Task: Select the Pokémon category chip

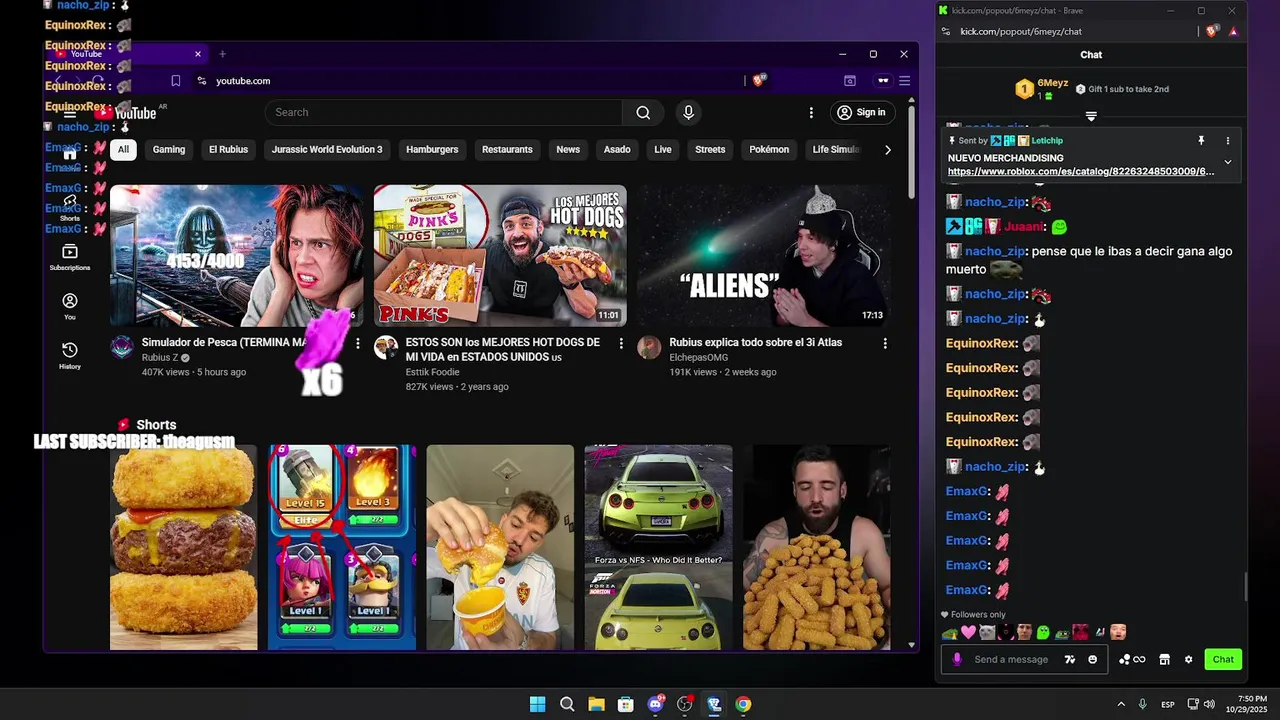Action: (x=769, y=149)
